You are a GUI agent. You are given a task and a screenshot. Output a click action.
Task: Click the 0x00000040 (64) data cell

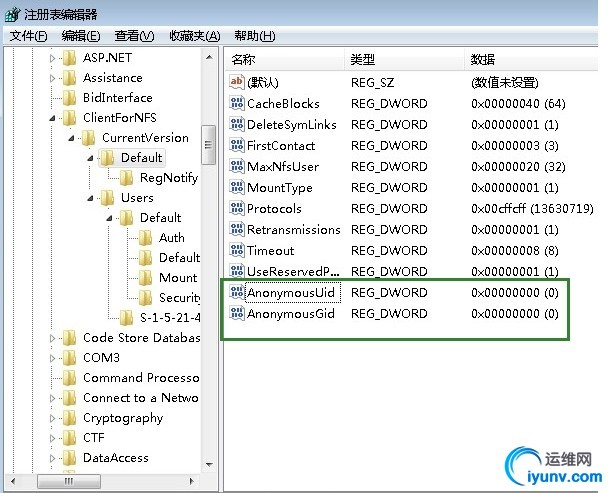pos(518,104)
